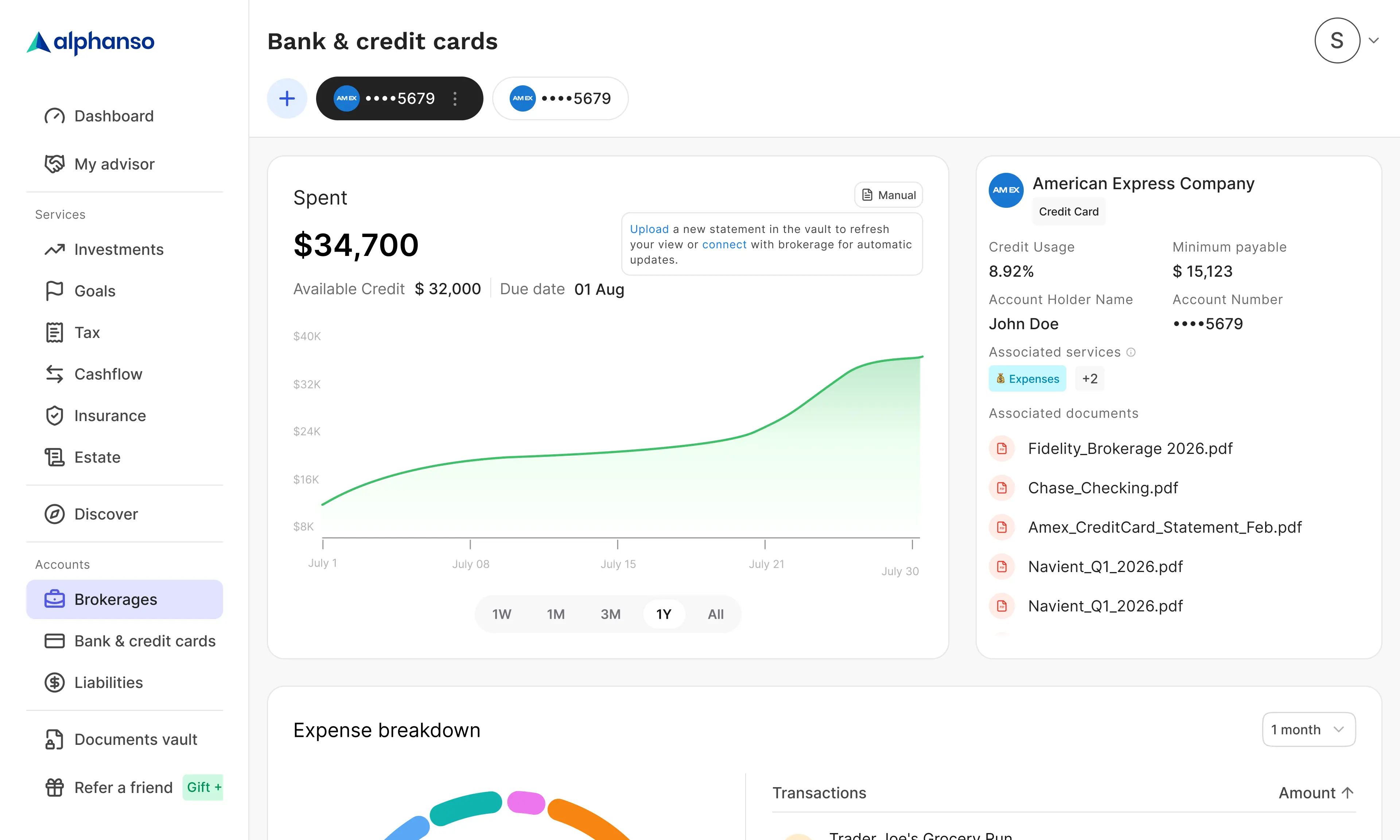
Task: Click the Discover compass icon
Action: (54, 514)
